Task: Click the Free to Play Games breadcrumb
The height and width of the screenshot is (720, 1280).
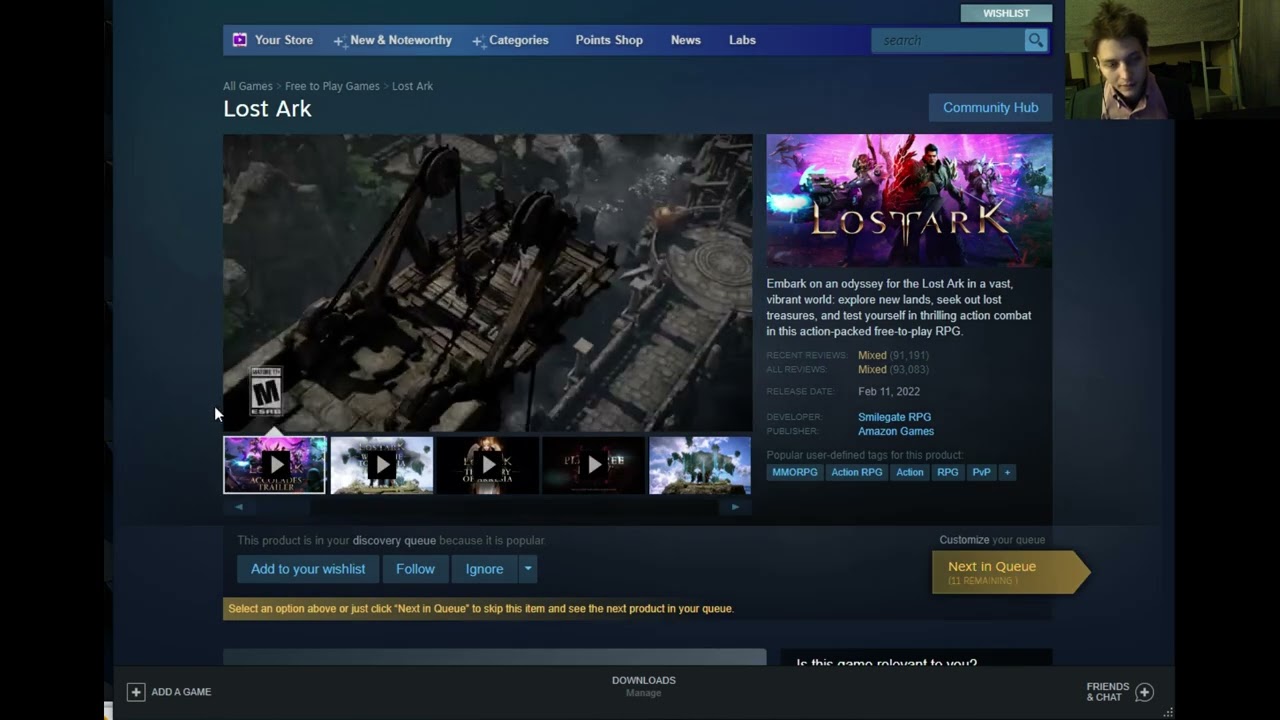Action: tap(332, 86)
